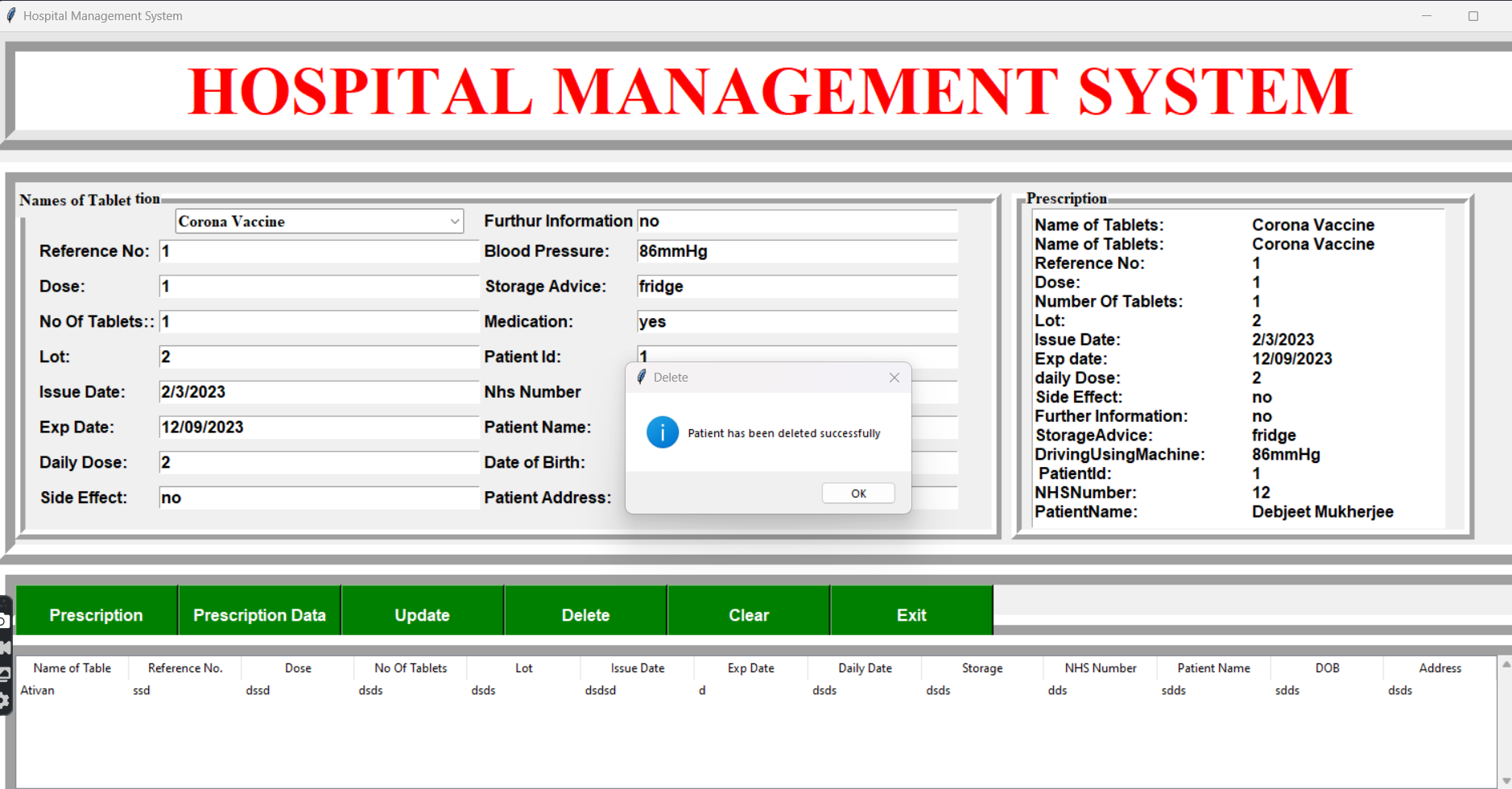The height and width of the screenshot is (789, 1512).
Task: Close the Delete confirmation dialog
Action: tap(894, 377)
